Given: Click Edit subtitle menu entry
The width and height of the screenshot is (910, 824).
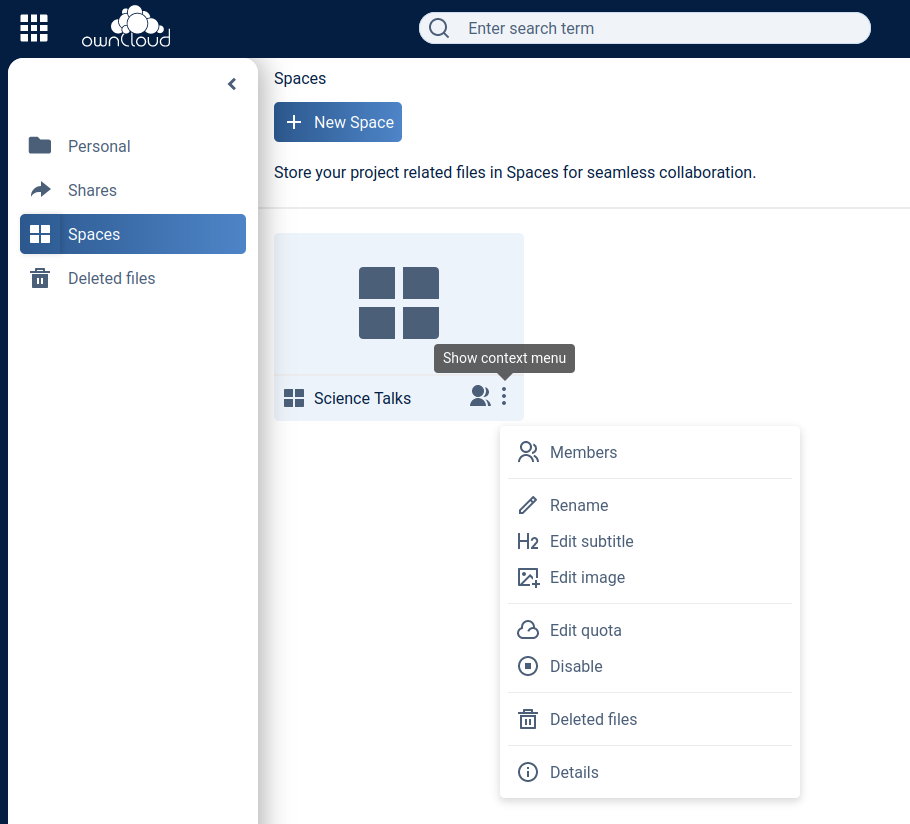Looking at the screenshot, I should pyautogui.click(x=591, y=541).
